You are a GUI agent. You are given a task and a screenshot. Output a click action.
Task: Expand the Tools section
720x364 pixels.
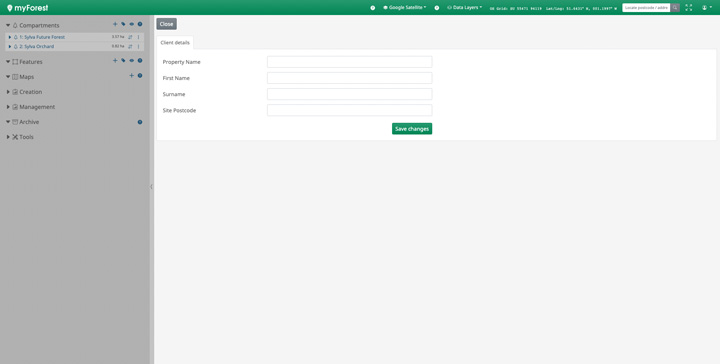(8, 137)
